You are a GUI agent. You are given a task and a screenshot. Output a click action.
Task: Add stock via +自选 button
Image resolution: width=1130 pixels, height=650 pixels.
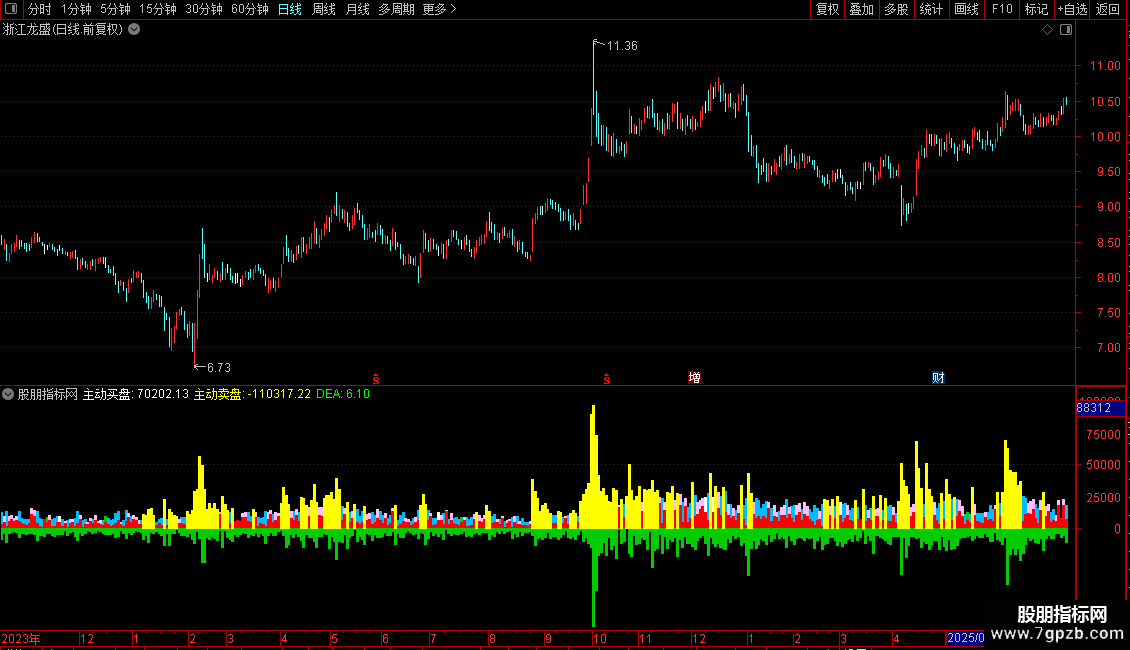(x=1072, y=9)
